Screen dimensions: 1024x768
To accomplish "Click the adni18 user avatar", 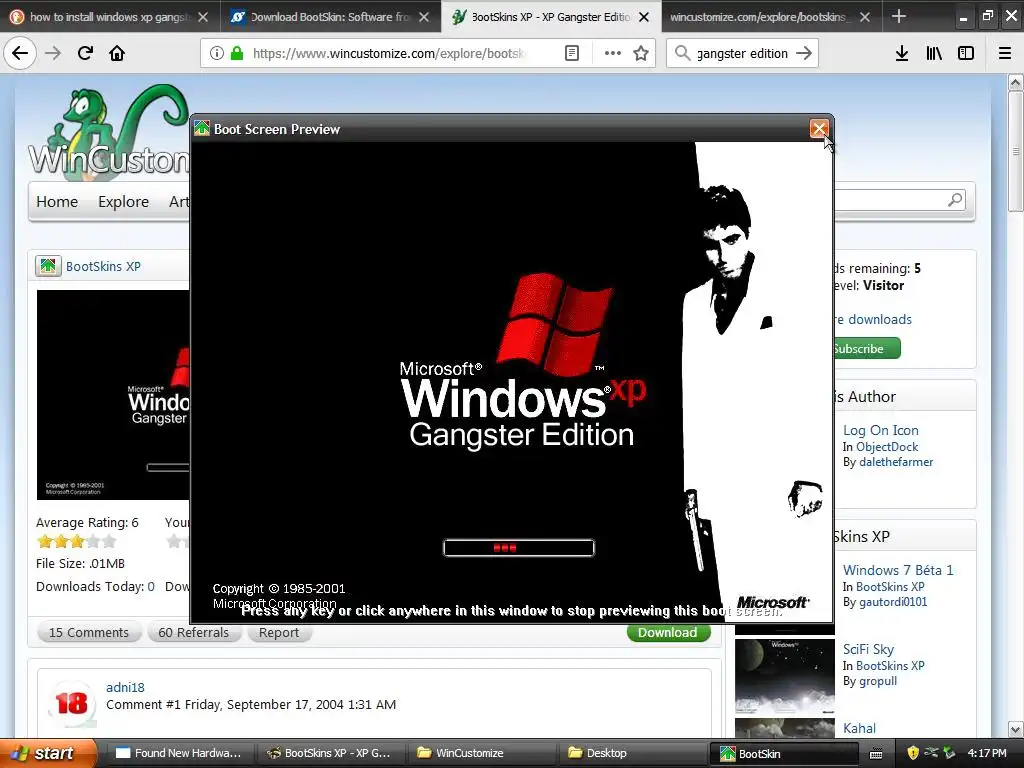I will 72,703.
